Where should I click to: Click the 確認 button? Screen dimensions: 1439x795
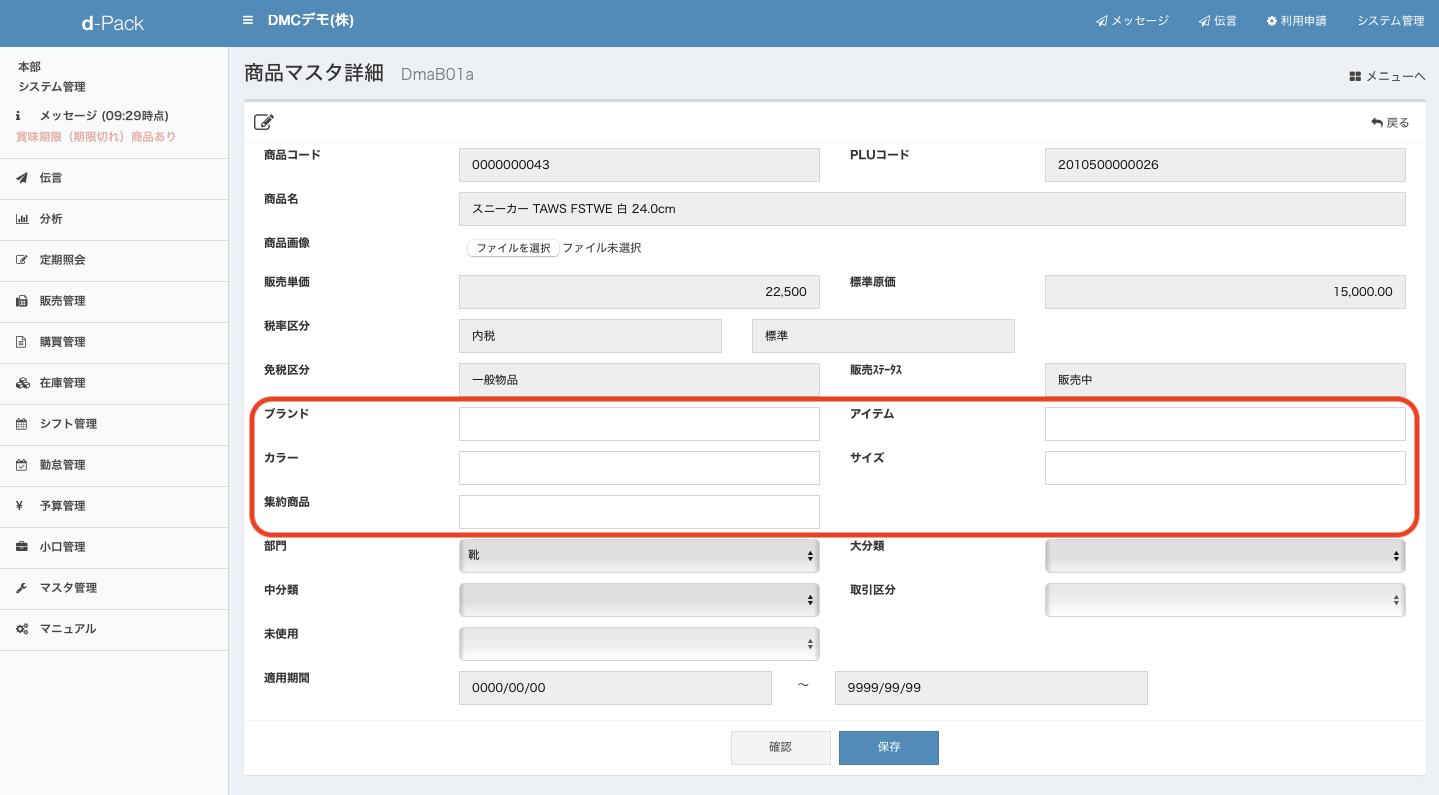tap(780, 748)
